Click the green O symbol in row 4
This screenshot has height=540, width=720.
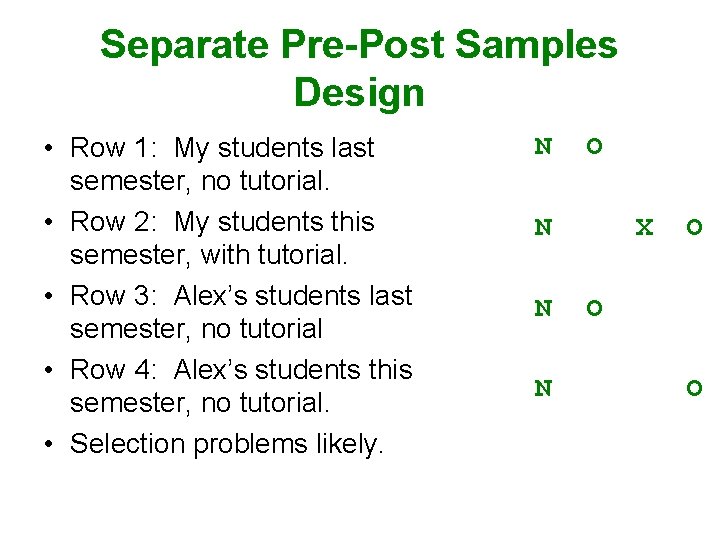point(694,388)
